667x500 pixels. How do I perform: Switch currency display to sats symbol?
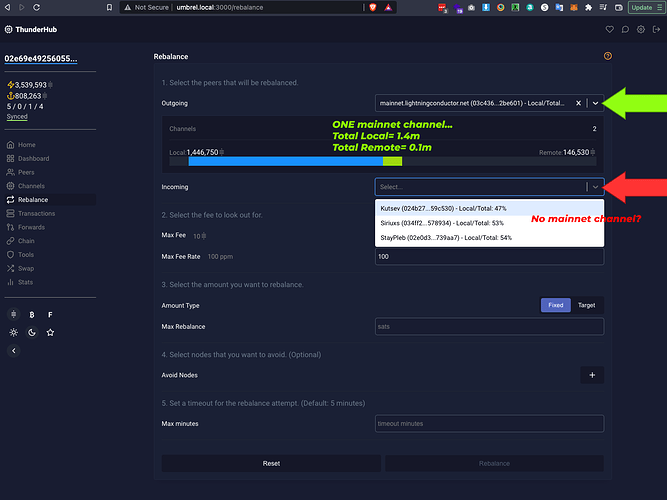[x=14, y=314]
